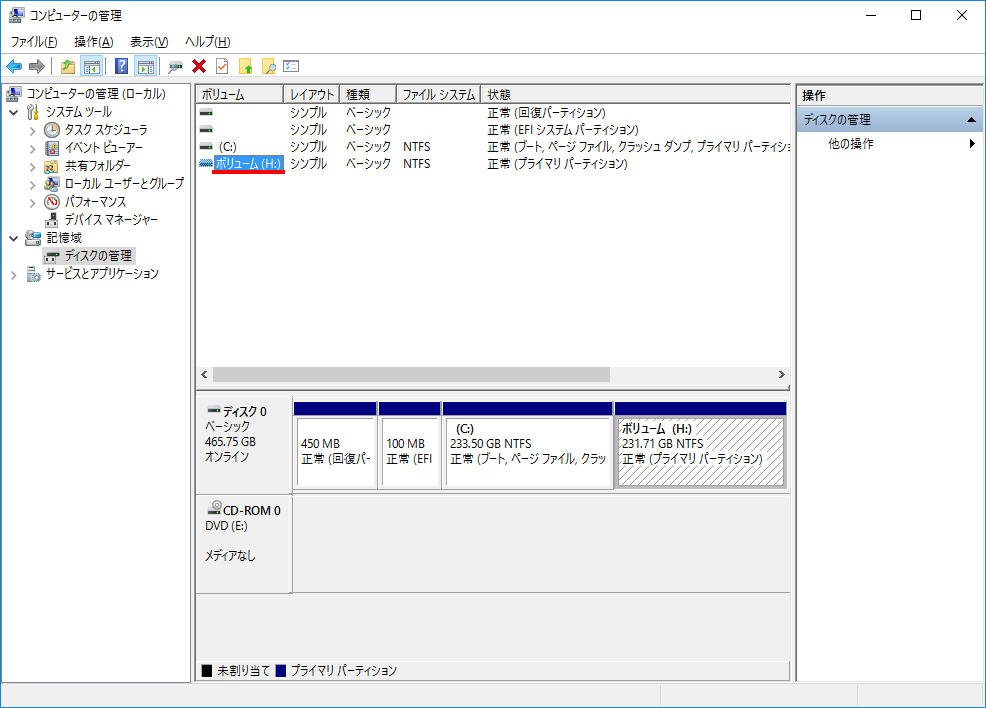Expand the タスク スケジューラ node
986x708 pixels.
coord(33,130)
